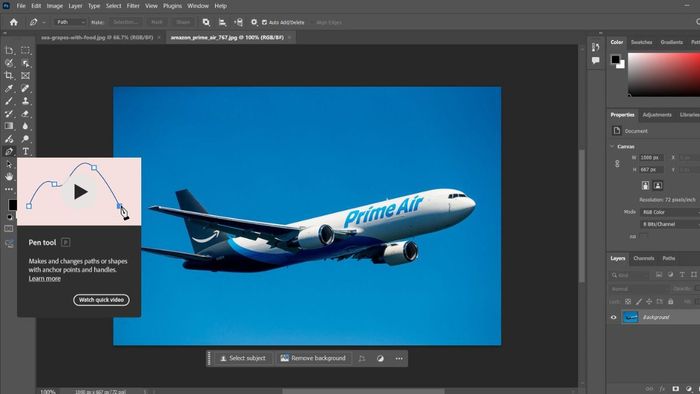700x394 pixels.
Task: Activate the Crop tool
Action: [x=9, y=75]
